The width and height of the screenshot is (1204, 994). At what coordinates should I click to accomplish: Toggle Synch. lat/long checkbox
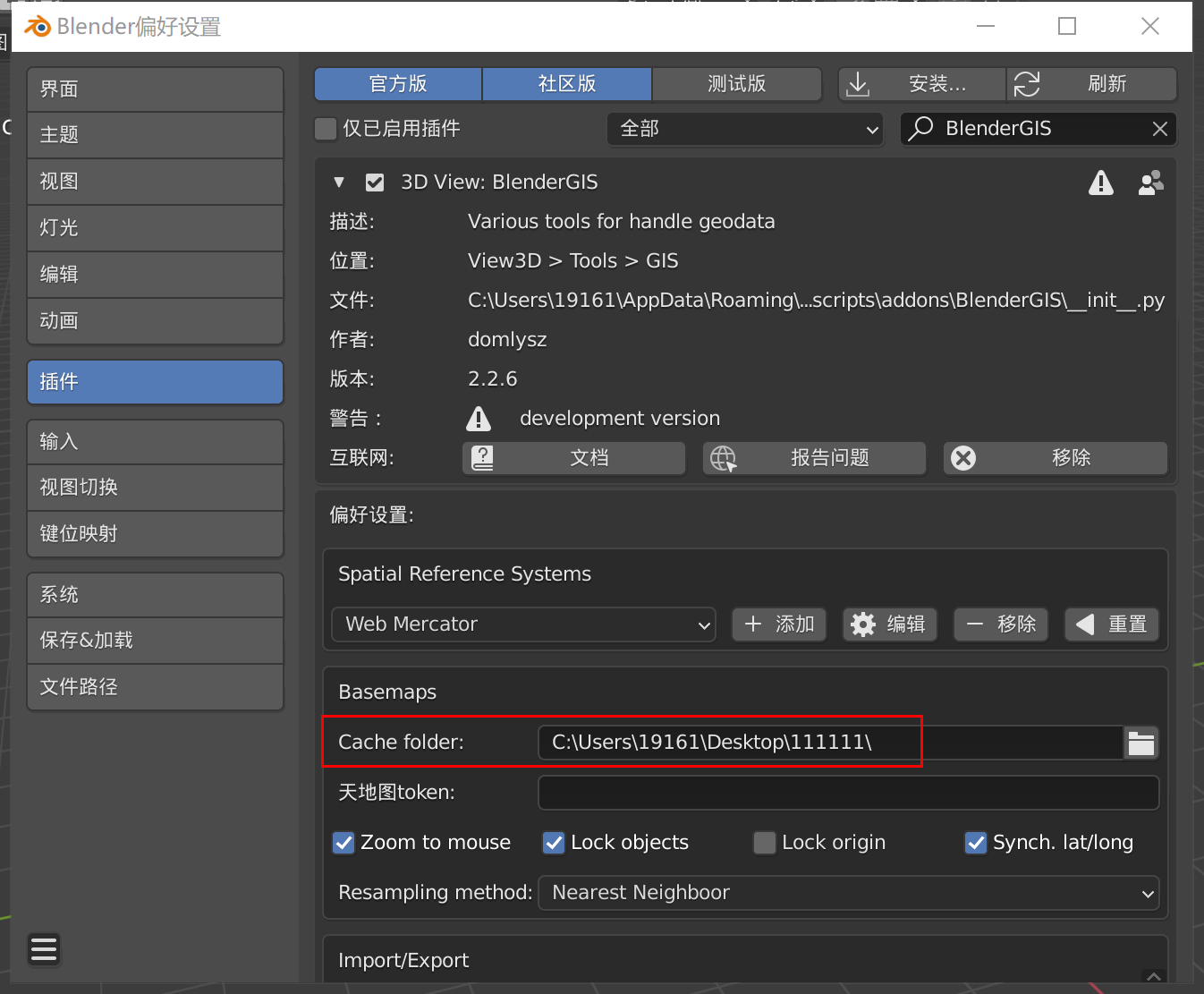[976, 843]
